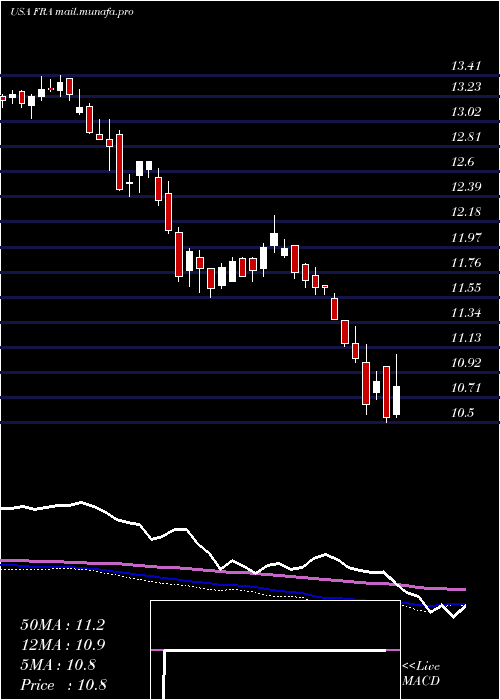Click the 50MA : 11.2 readout
Viewport: 500px width, 700px height.
pos(62,625)
